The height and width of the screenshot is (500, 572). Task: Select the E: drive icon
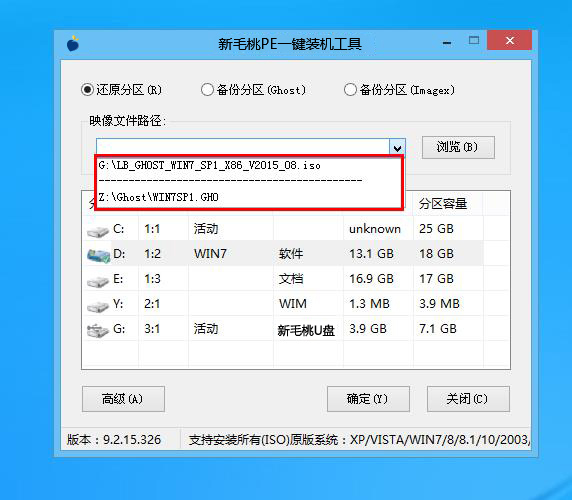(98, 281)
